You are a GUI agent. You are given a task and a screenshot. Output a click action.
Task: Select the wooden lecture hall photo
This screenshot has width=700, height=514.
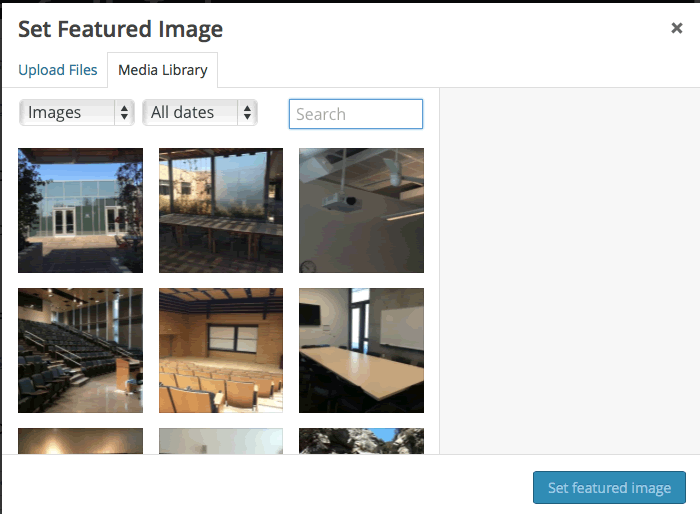[221, 350]
